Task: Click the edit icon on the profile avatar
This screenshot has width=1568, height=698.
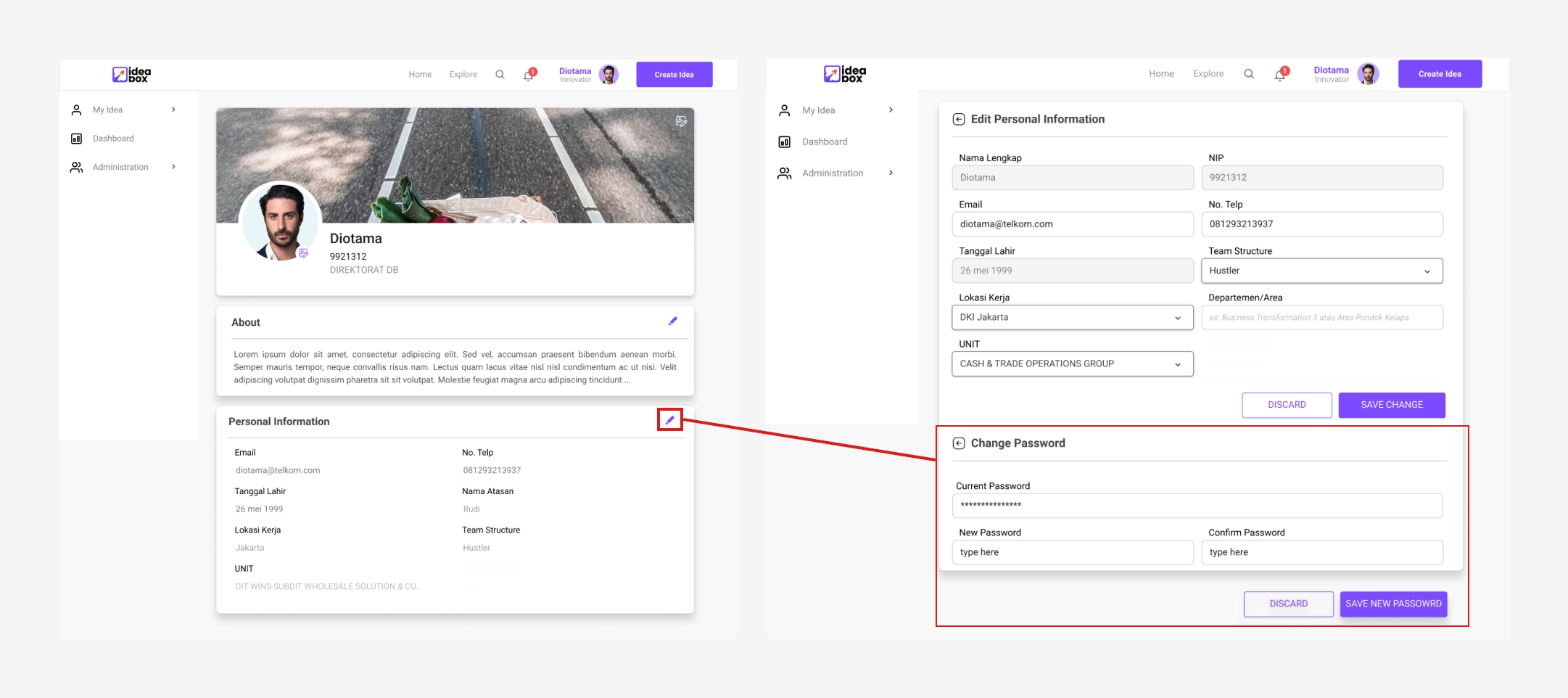Action: (x=304, y=253)
